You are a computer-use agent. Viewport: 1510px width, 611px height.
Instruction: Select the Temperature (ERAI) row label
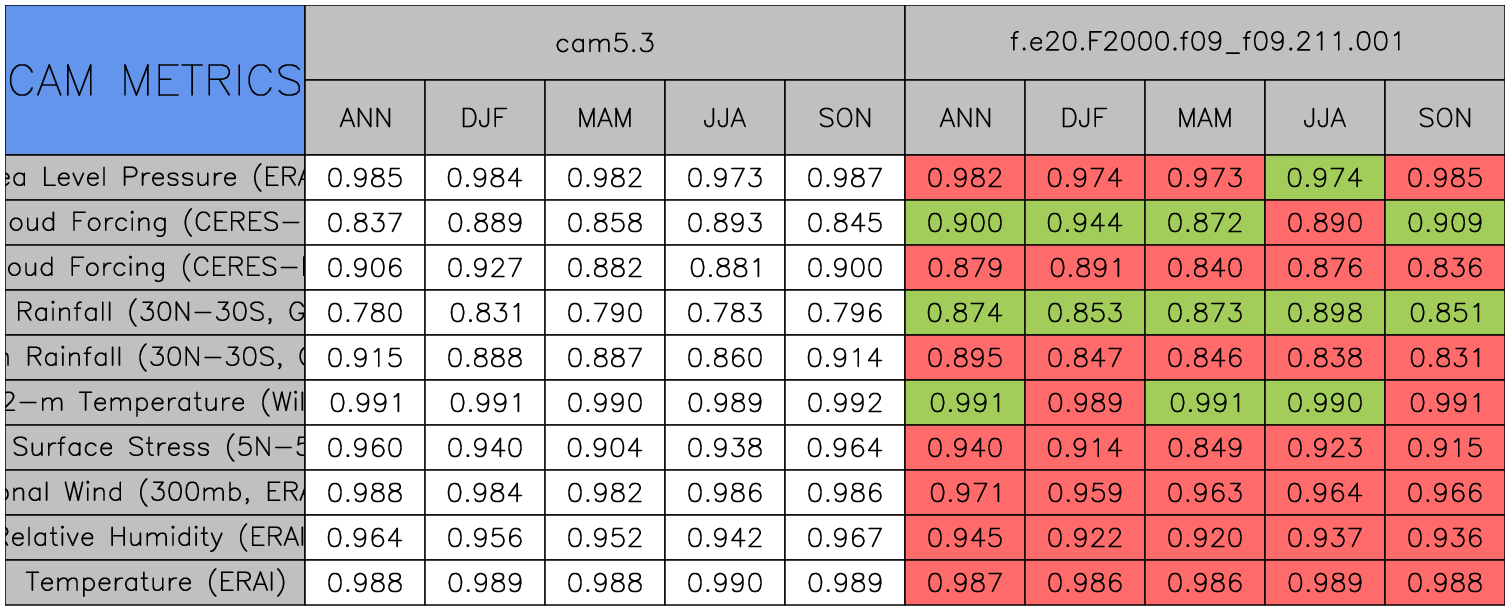[155, 583]
